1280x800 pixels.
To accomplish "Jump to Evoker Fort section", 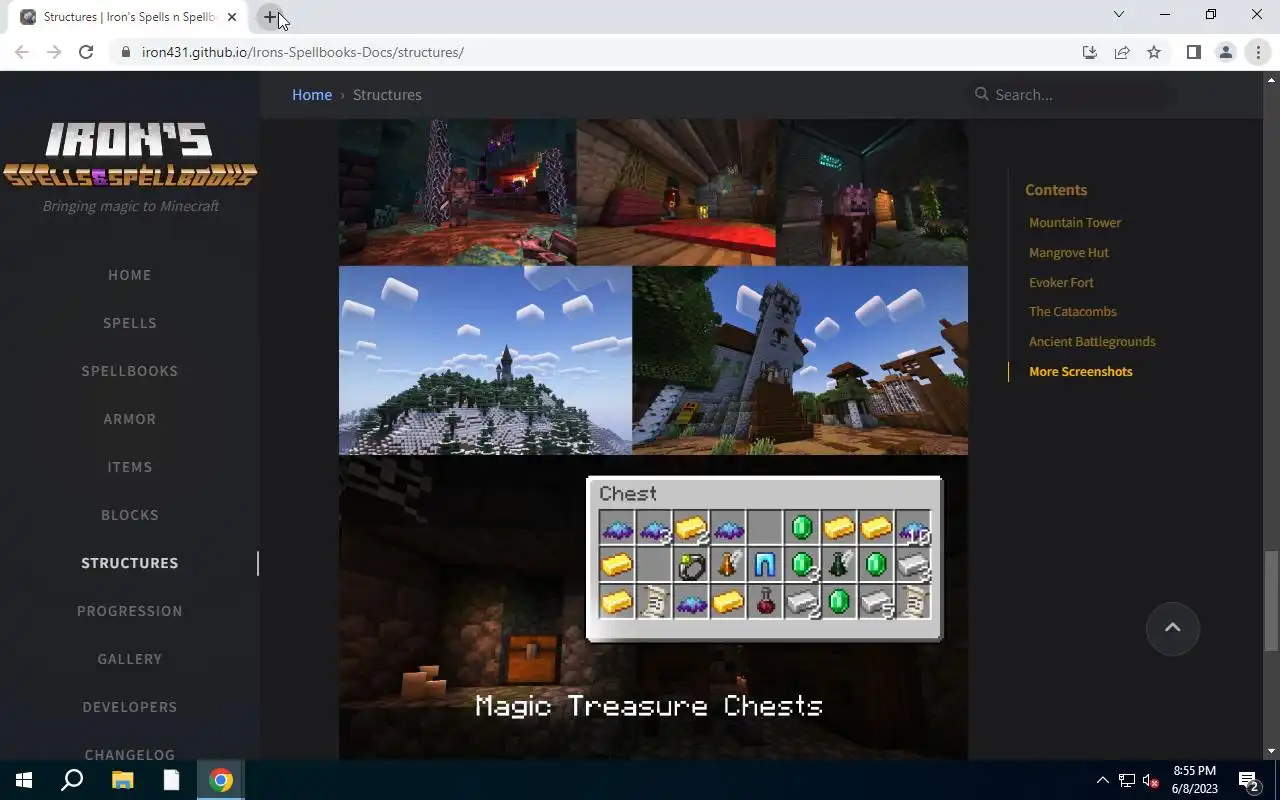I will coord(1061,283).
